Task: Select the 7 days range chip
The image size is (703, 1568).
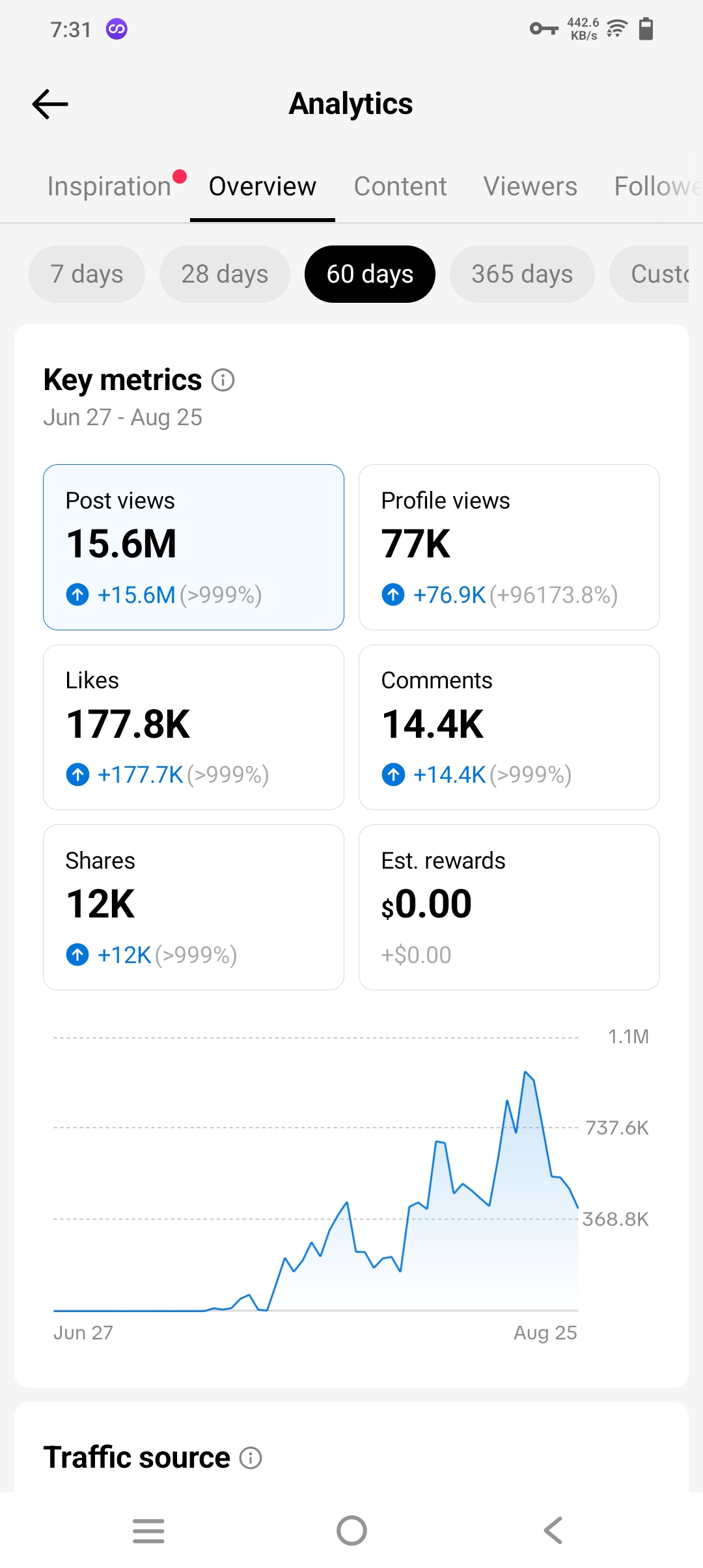Action: click(87, 274)
